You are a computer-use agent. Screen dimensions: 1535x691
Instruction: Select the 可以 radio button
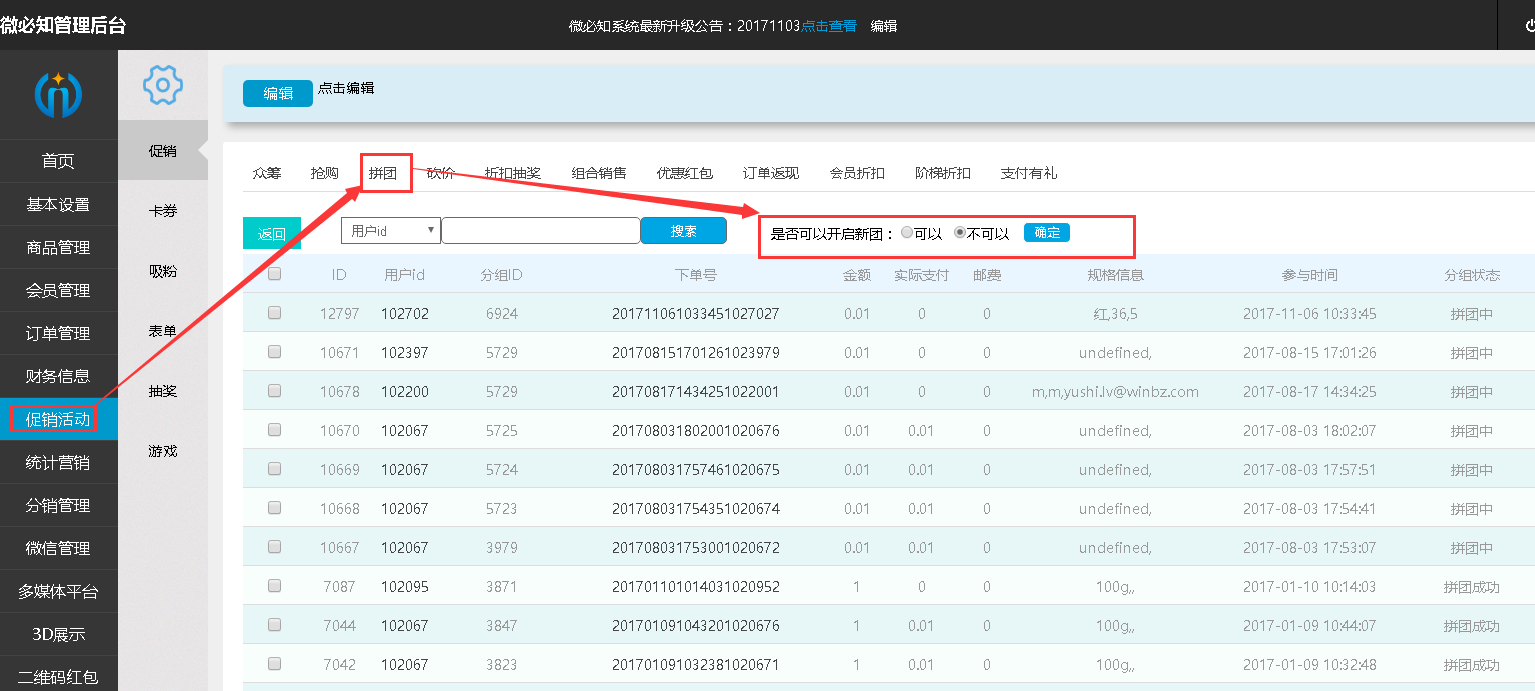[907, 233]
